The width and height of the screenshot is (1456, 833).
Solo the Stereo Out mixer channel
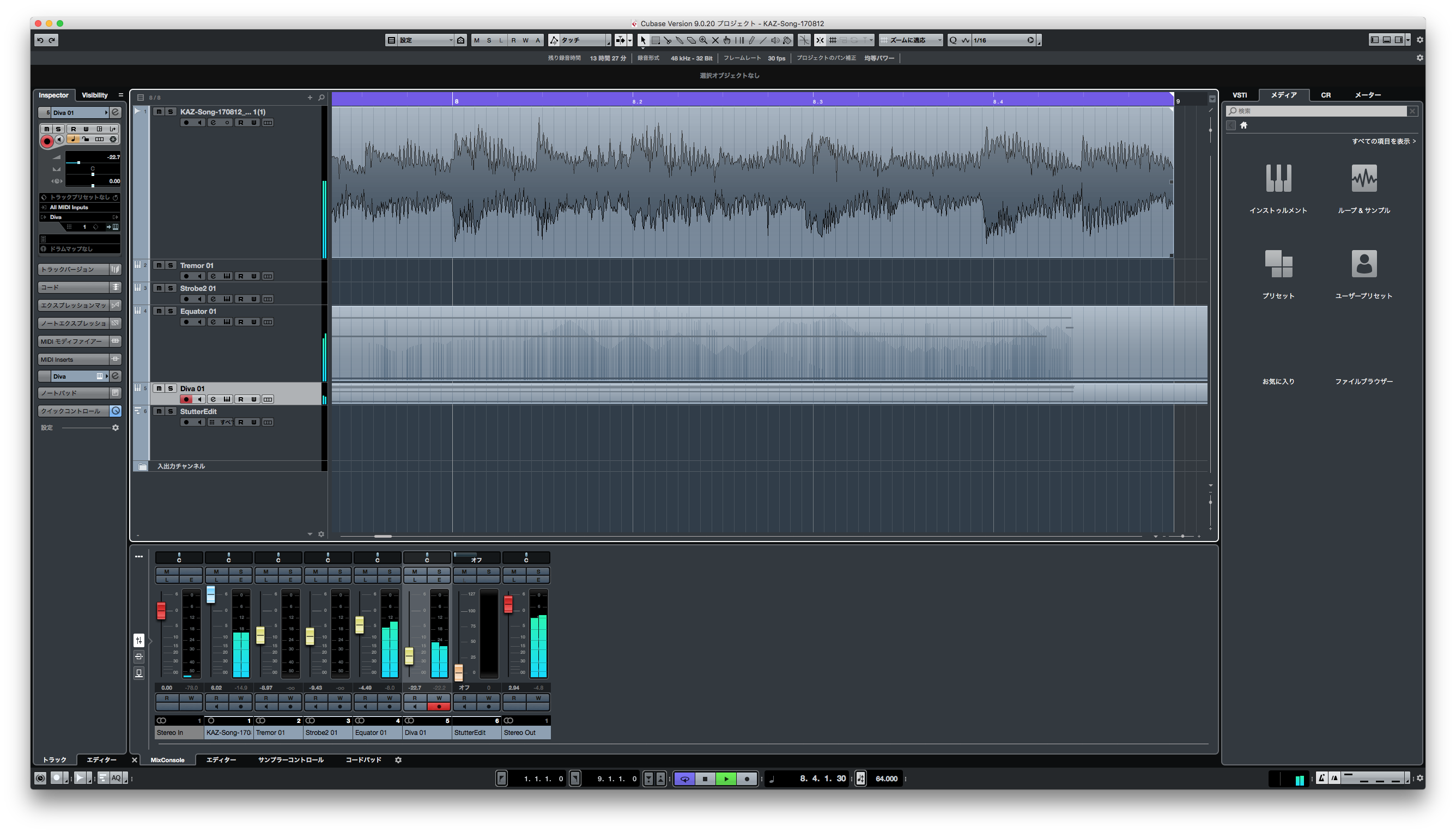538,571
